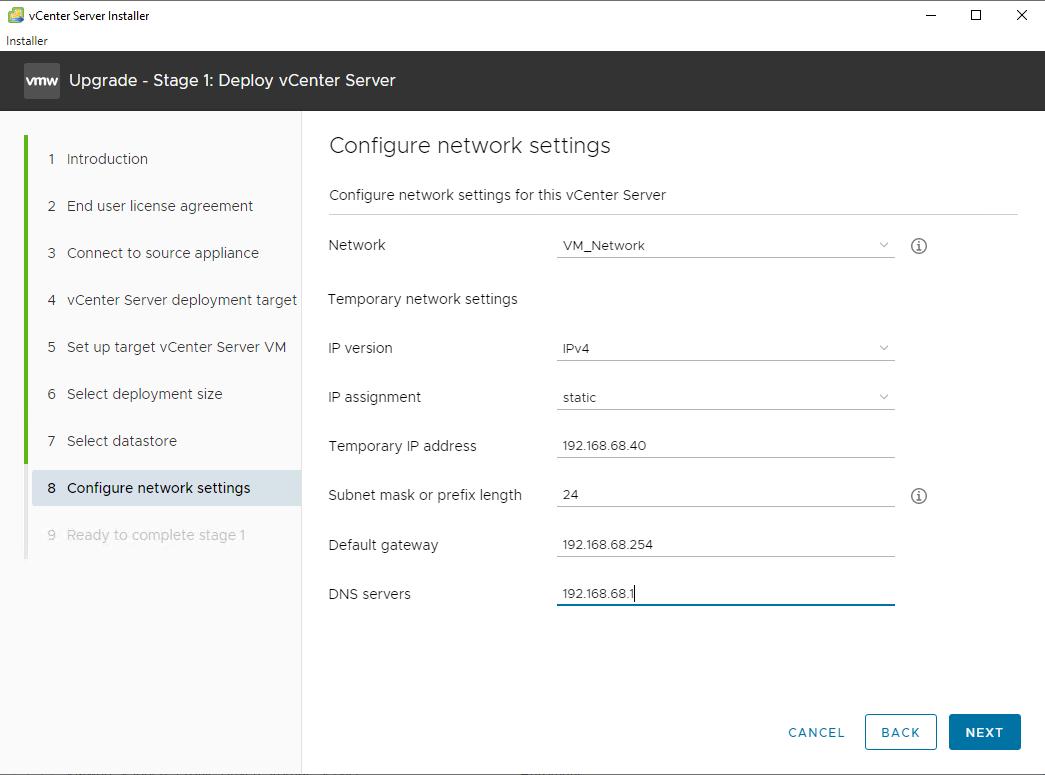Click the NEXT button

[984, 732]
